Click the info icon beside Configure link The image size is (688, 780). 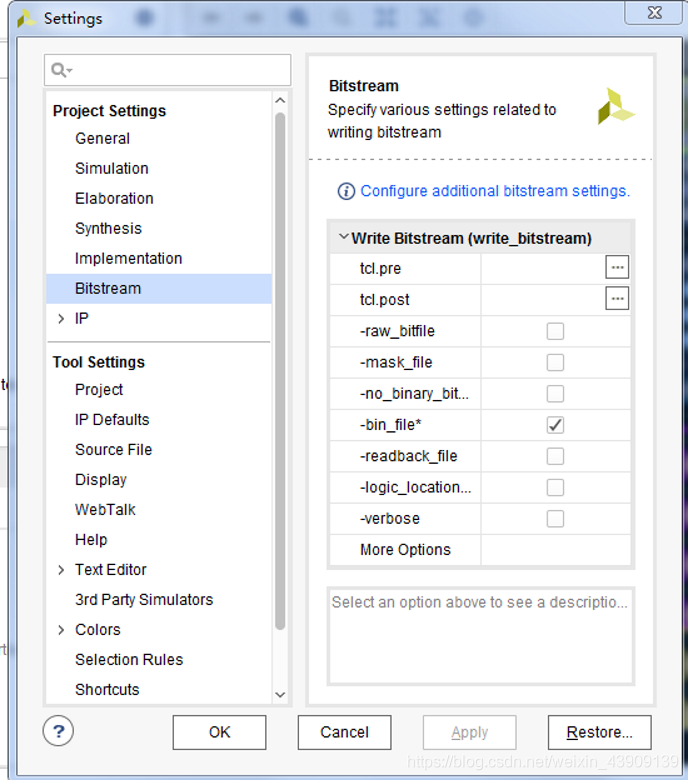tap(346, 191)
